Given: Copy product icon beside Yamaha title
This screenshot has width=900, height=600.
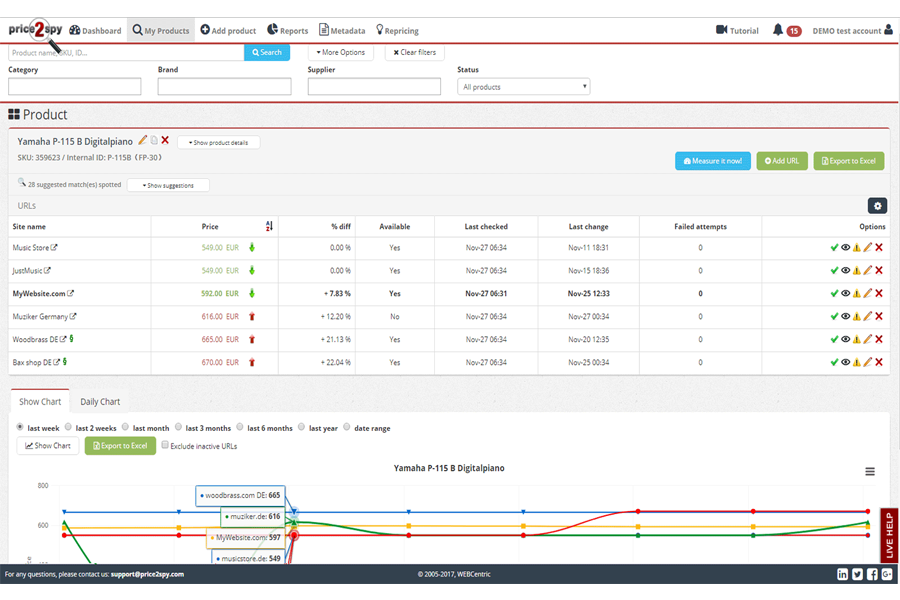Looking at the screenshot, I should tap(154, 140).
